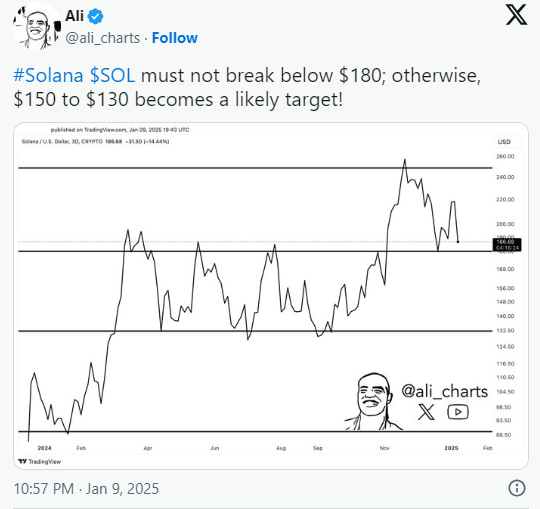
Task: Click the blue verified badge beside Ali
Action: 95,16
